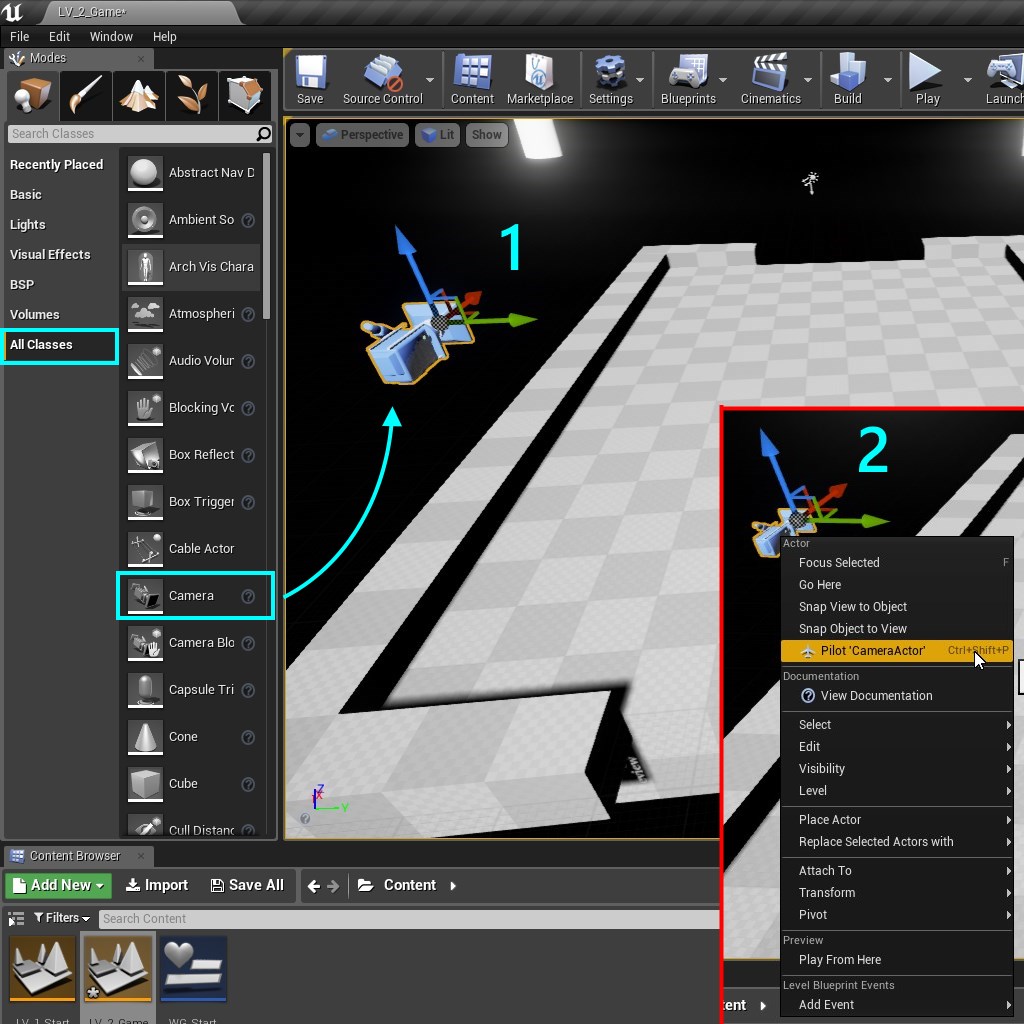Open the Filters dropdown
Image resolution: width=1024 pixels, height=1024 pixels.
tap(62, 918)
